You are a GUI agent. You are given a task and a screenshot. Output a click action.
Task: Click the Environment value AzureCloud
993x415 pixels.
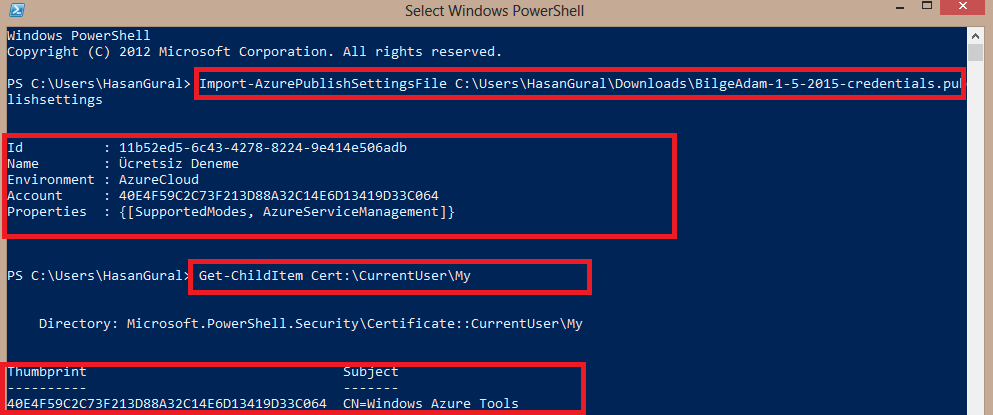point(159,180)
